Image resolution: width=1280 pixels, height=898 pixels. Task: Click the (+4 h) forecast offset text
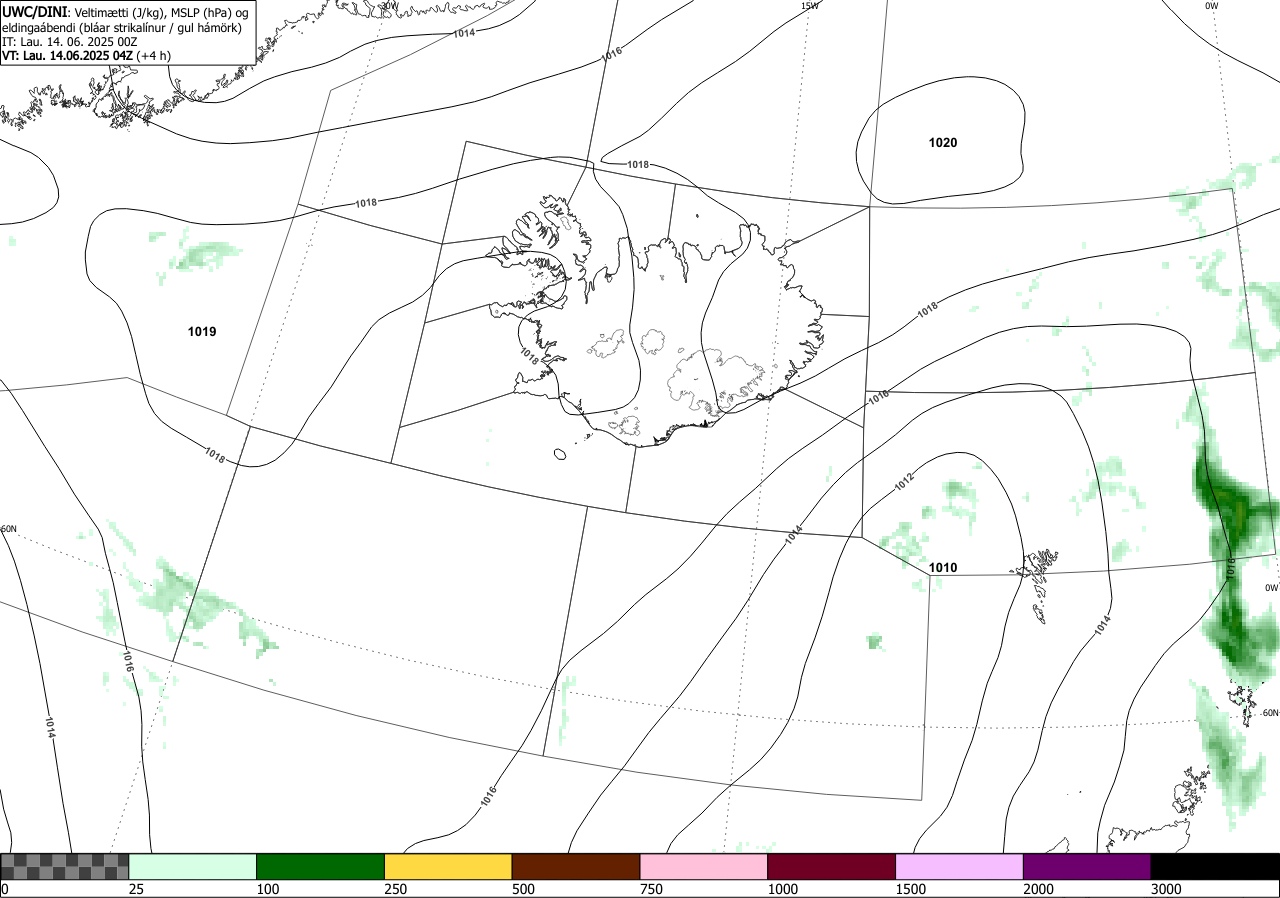(x=154, y=56)
